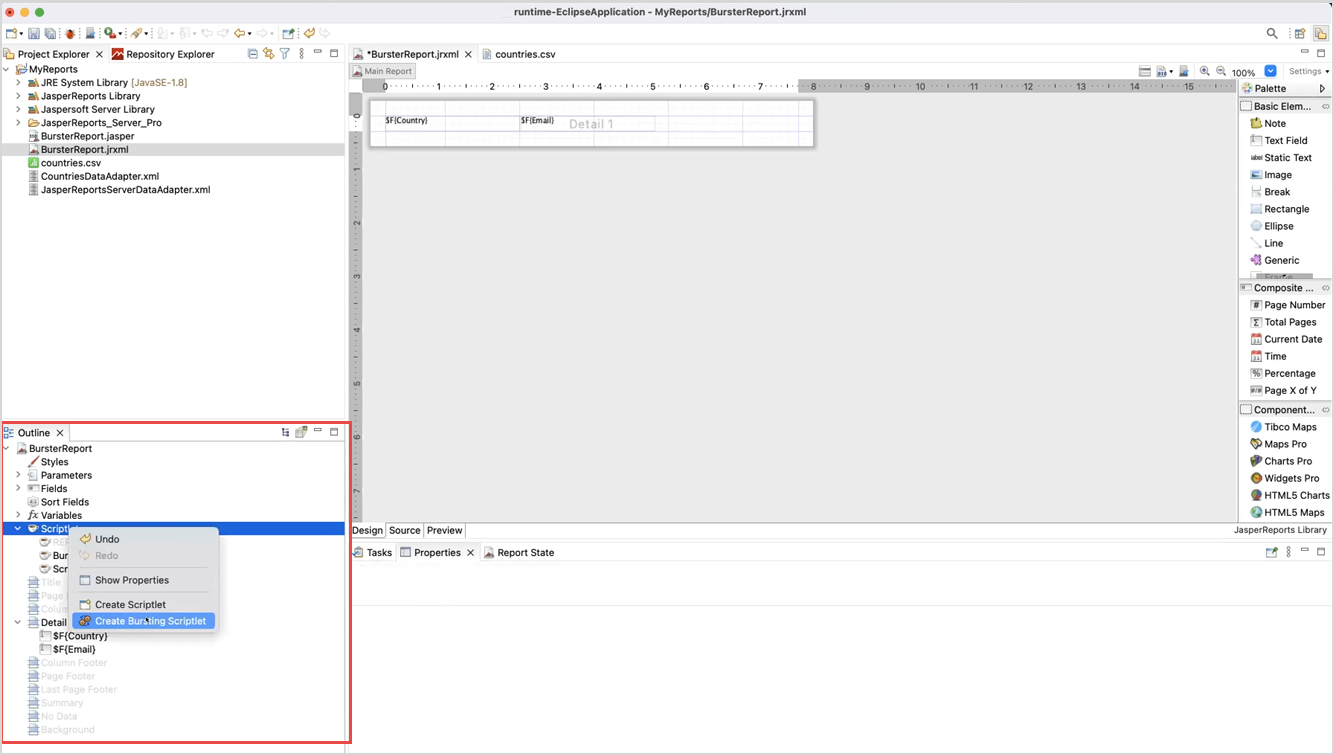The width and height of the screenshot is (1334, 755).
Task: Expand the JasperReports_Server_Pro folder
Action: pyautogui.click(x=18, y=123)
